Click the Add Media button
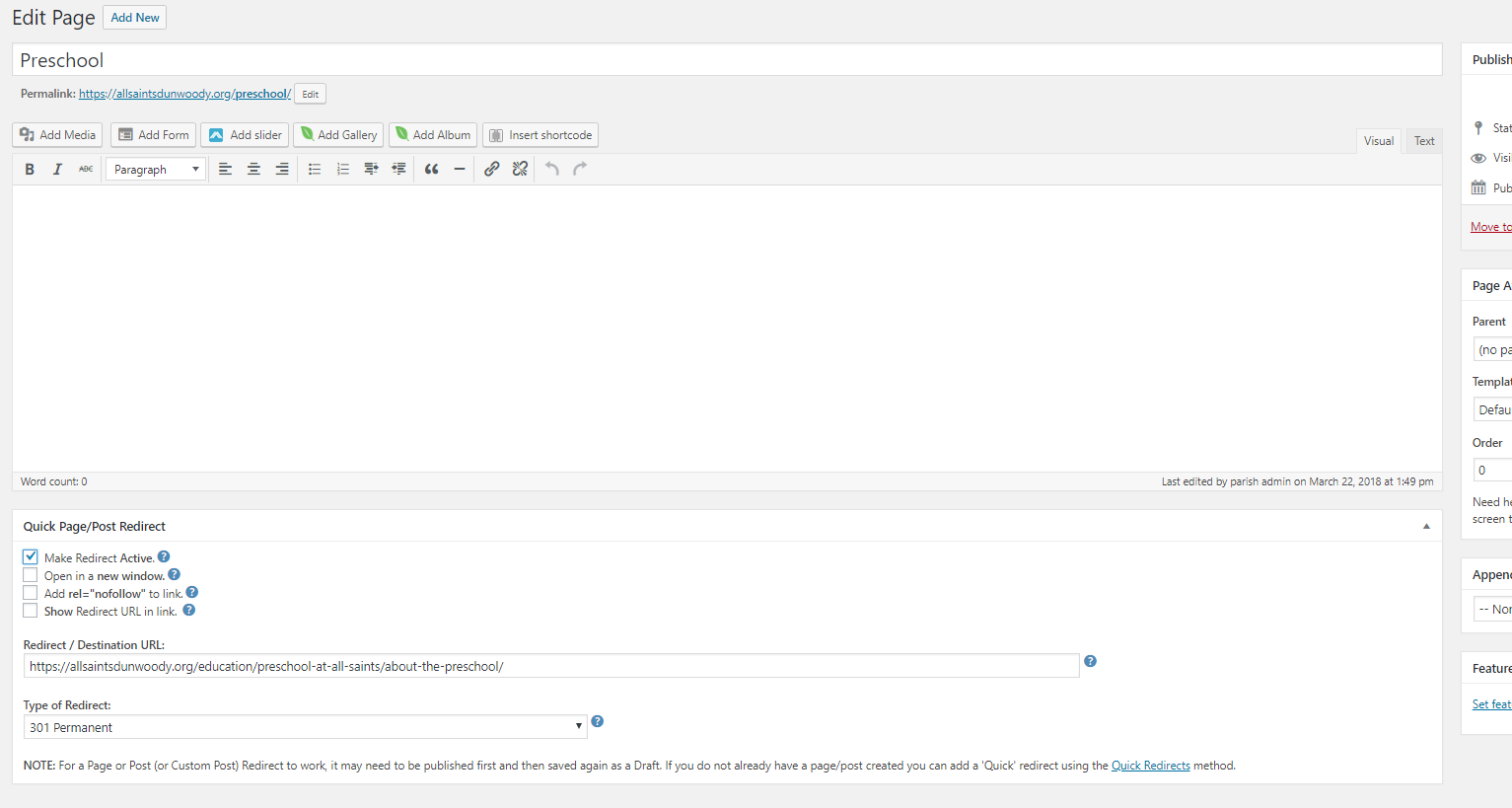Image resolution: width=1512 pixels, height=808 pixels. [57, 135]
